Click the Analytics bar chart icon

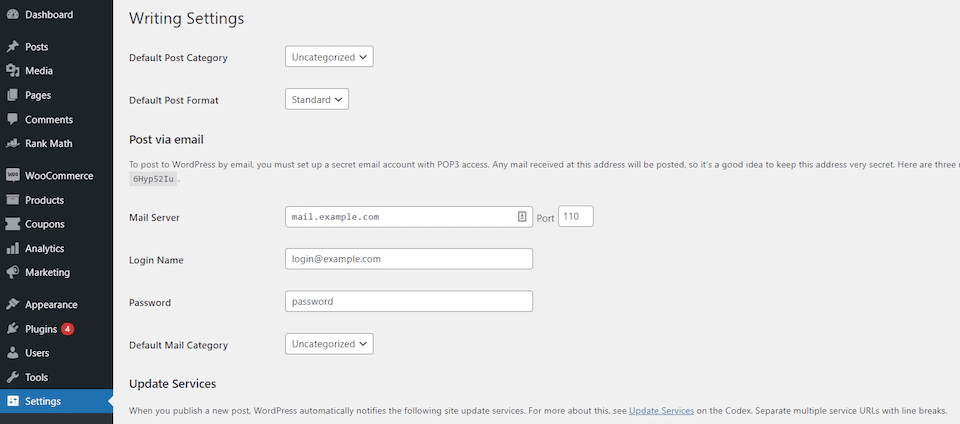pos(12,249)
